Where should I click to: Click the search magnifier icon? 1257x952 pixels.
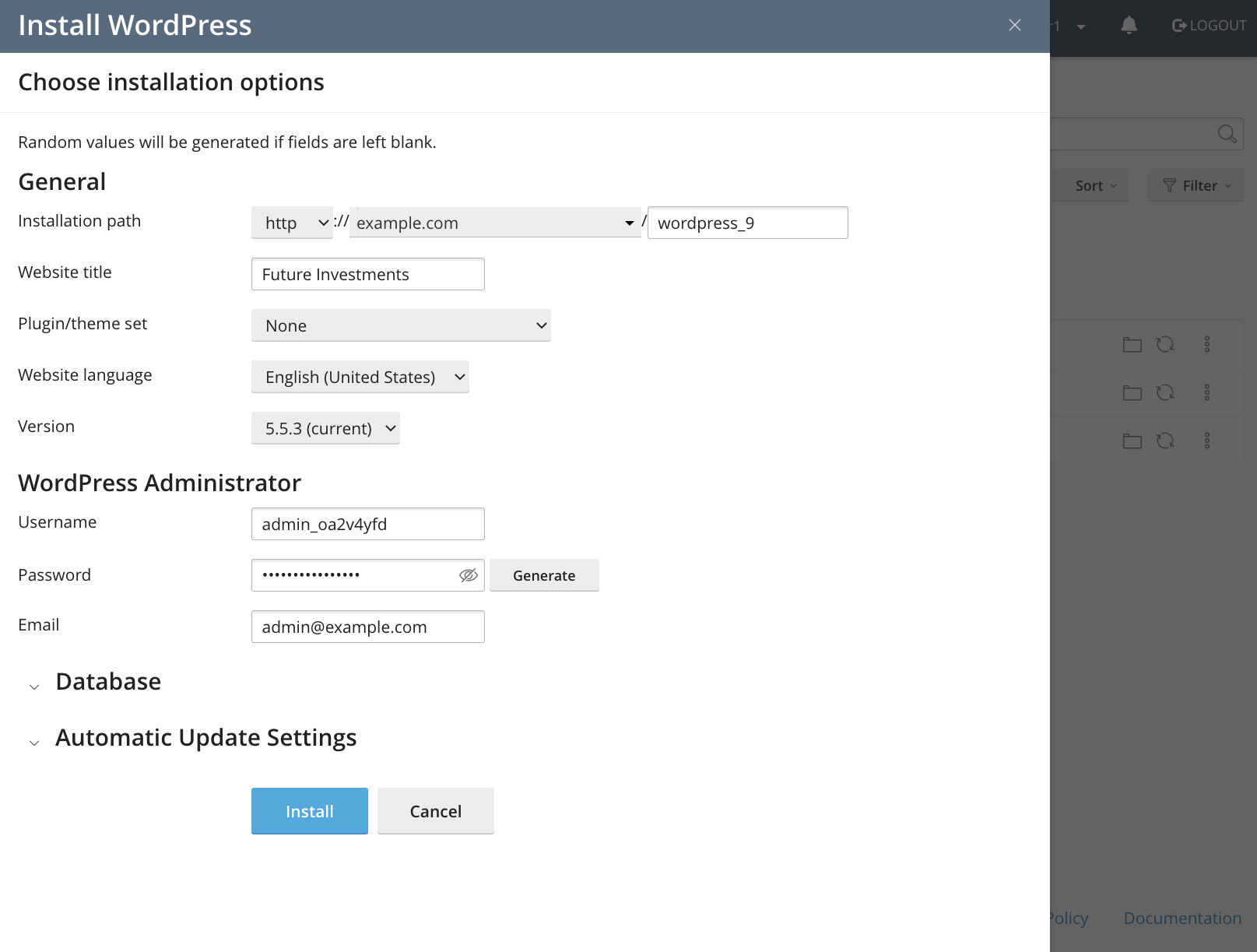click(1227, 133)
